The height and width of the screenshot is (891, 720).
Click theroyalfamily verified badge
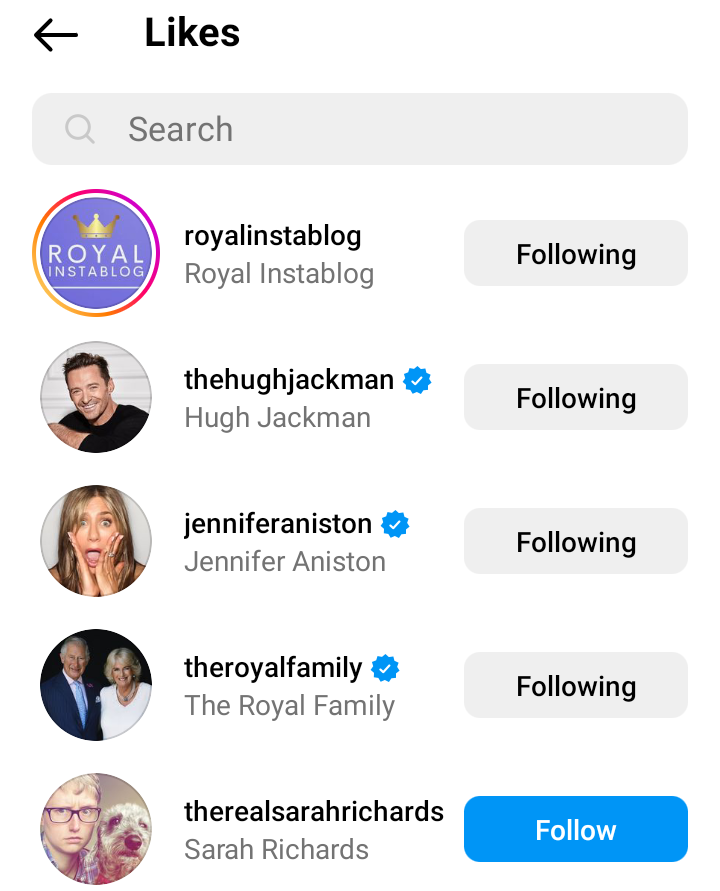[x=386, y=668]
